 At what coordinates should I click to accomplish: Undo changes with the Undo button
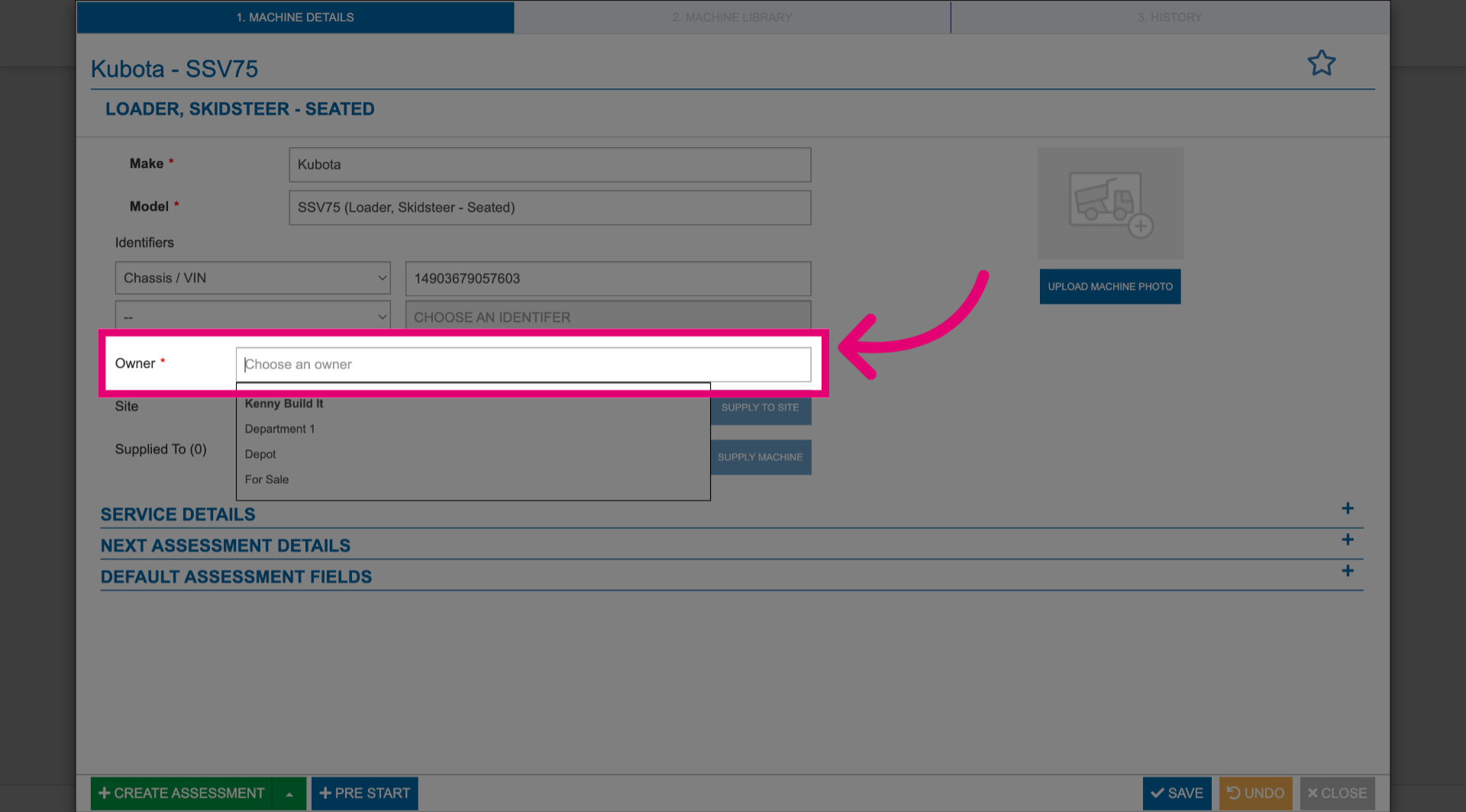click(x=1255, y=794)
